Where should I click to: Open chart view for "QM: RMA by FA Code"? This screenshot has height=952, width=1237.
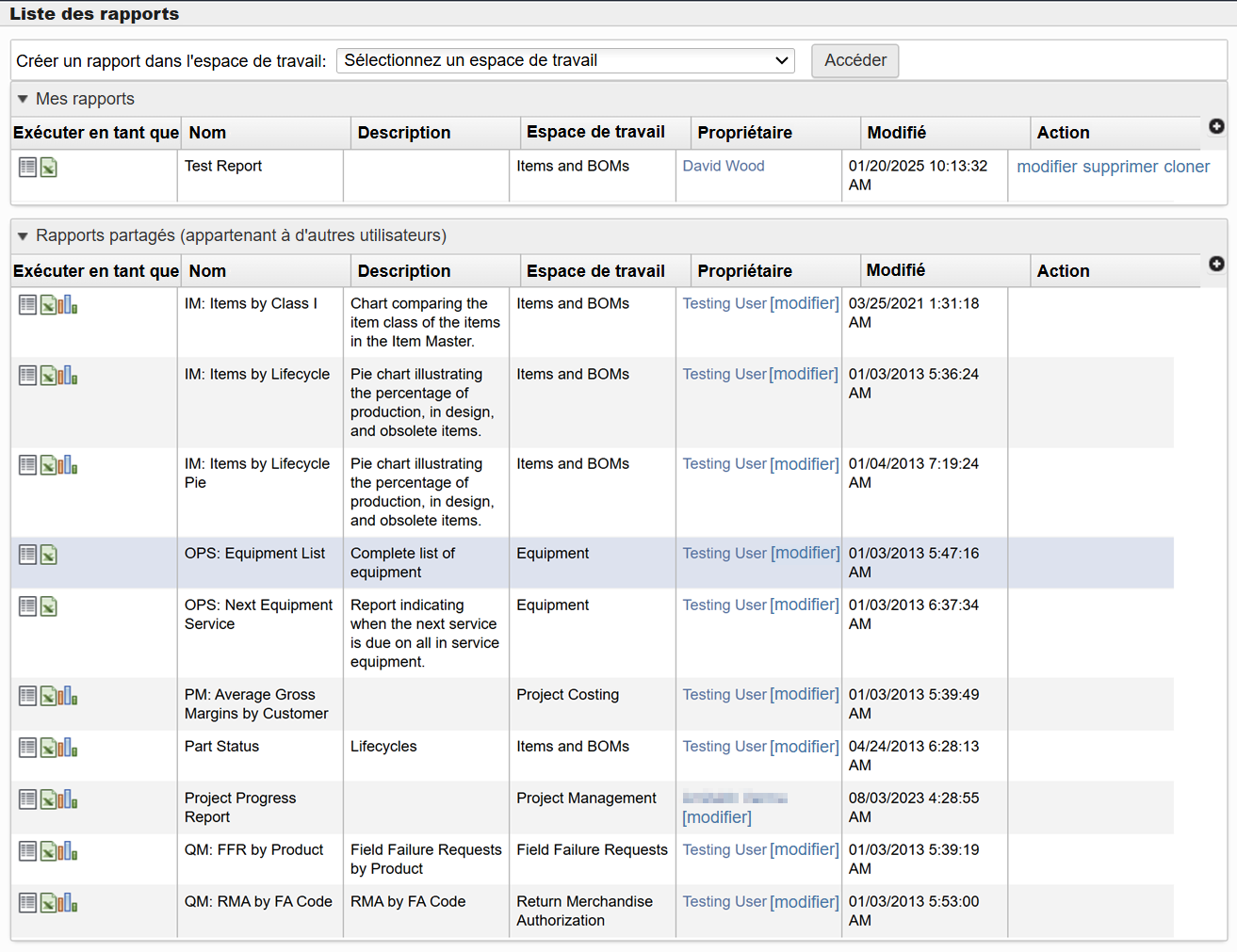(x=66, y=902)
